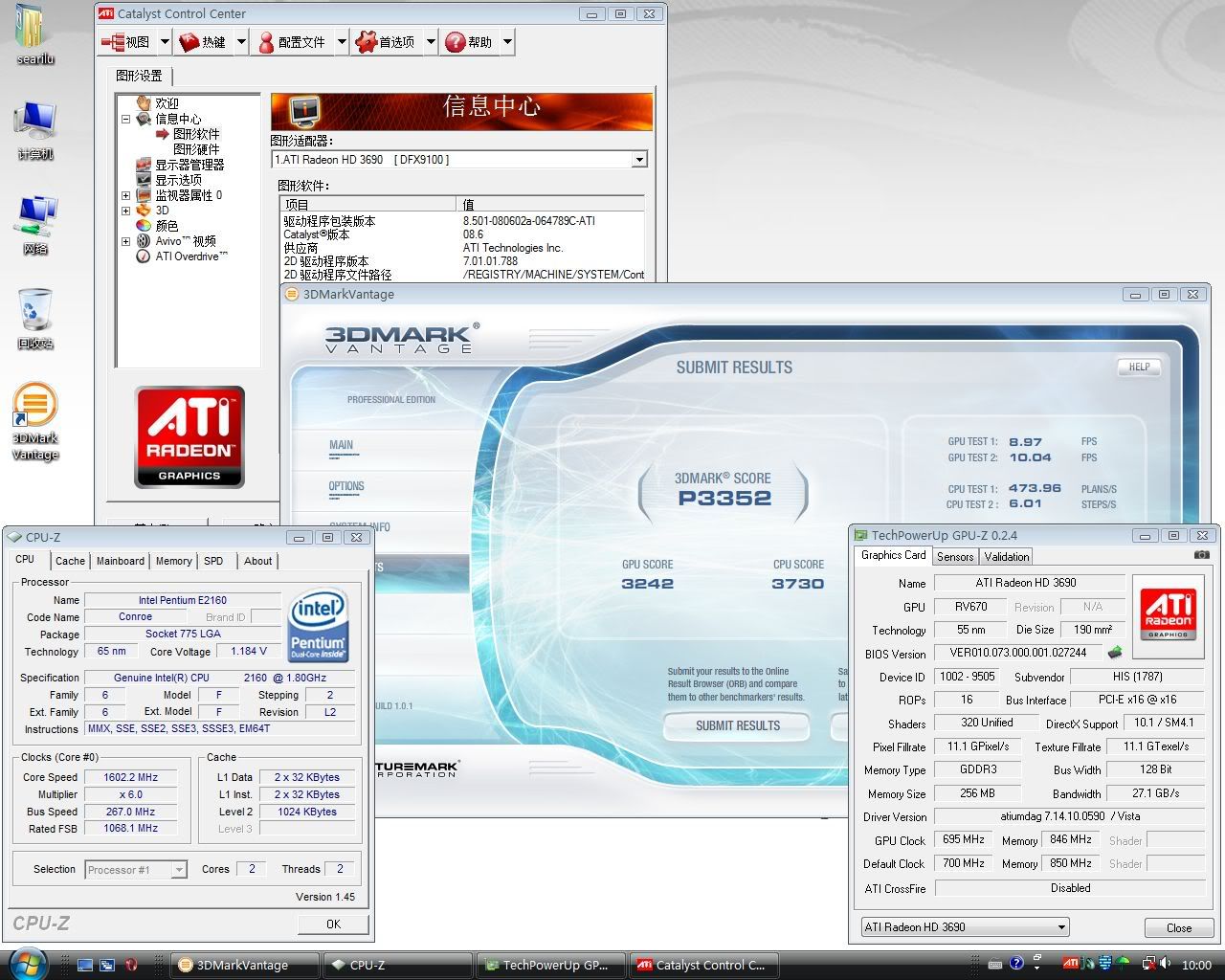Viewport: 1225px width, 980px height.
Task: Open the searilu folder on desktop
Action: (x=34, y=33)
